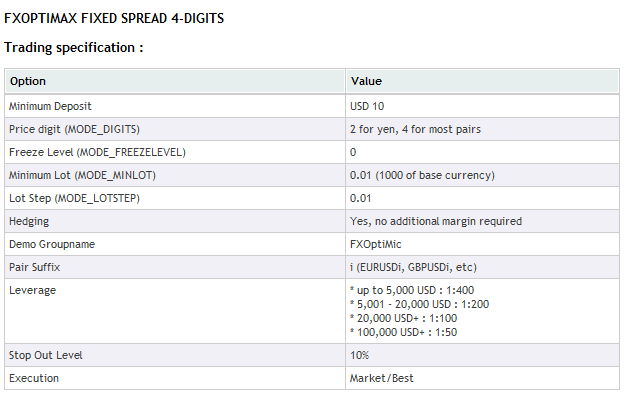Click the Lot Step (MODE_LOTSTEP) label

tap(74, 199)
